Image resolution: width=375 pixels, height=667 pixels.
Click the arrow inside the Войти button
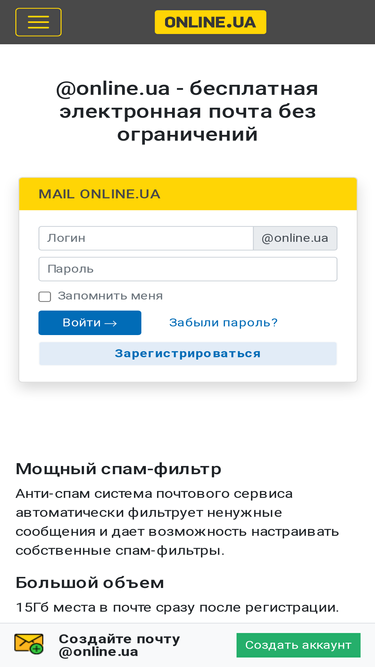111,323
